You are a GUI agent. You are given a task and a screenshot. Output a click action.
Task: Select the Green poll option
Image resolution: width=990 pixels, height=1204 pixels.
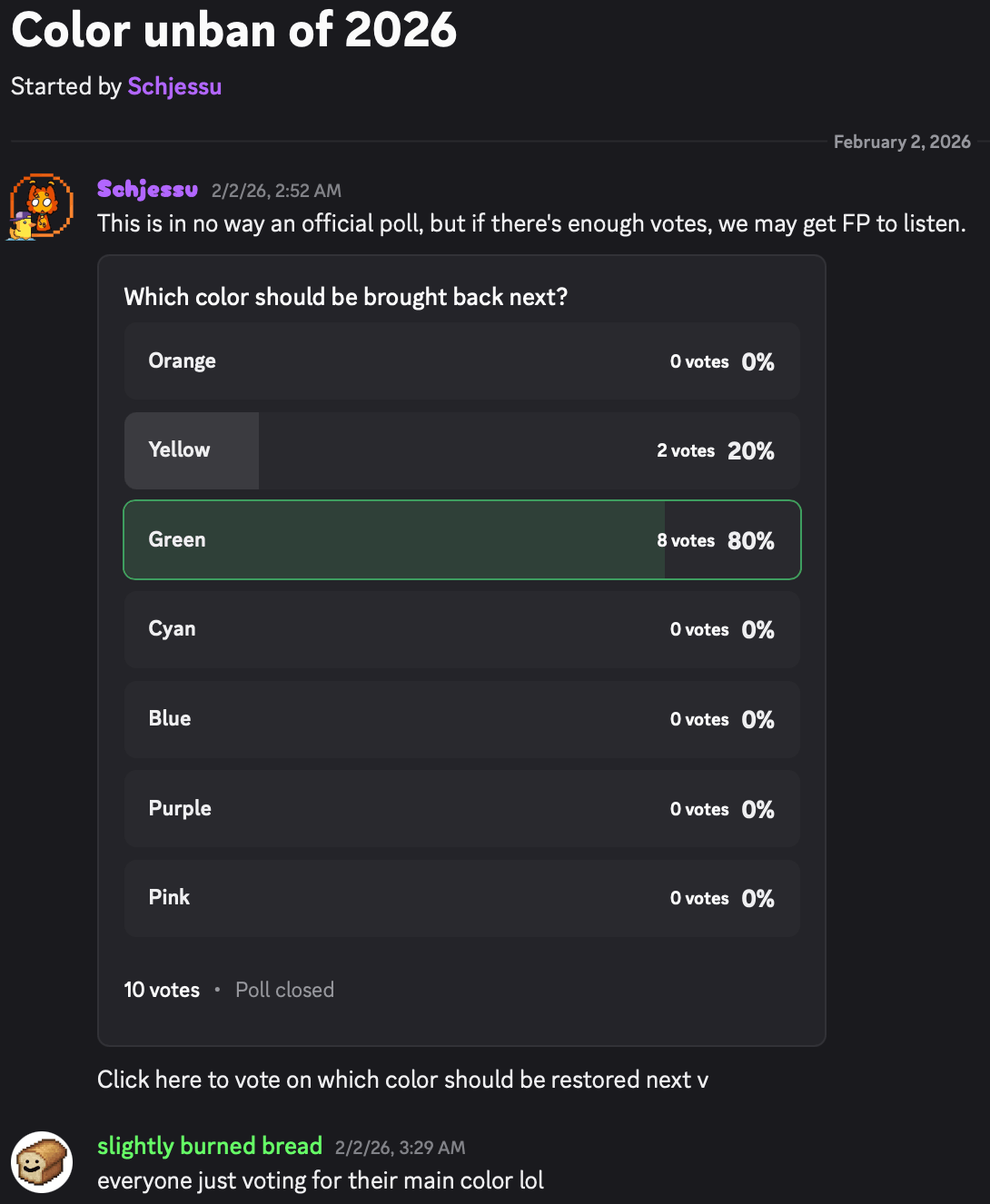(461, 540)
